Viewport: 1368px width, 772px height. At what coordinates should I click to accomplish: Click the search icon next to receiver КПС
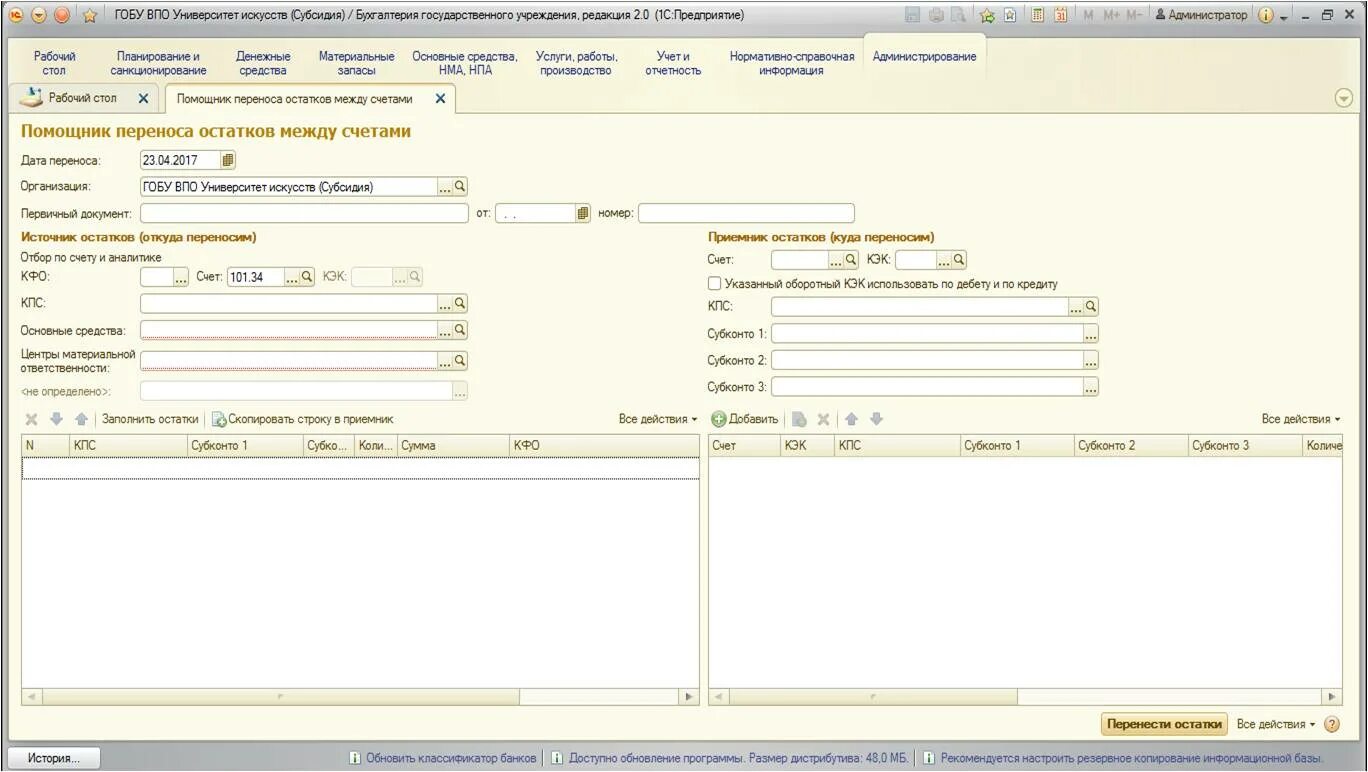[1091, 307]
